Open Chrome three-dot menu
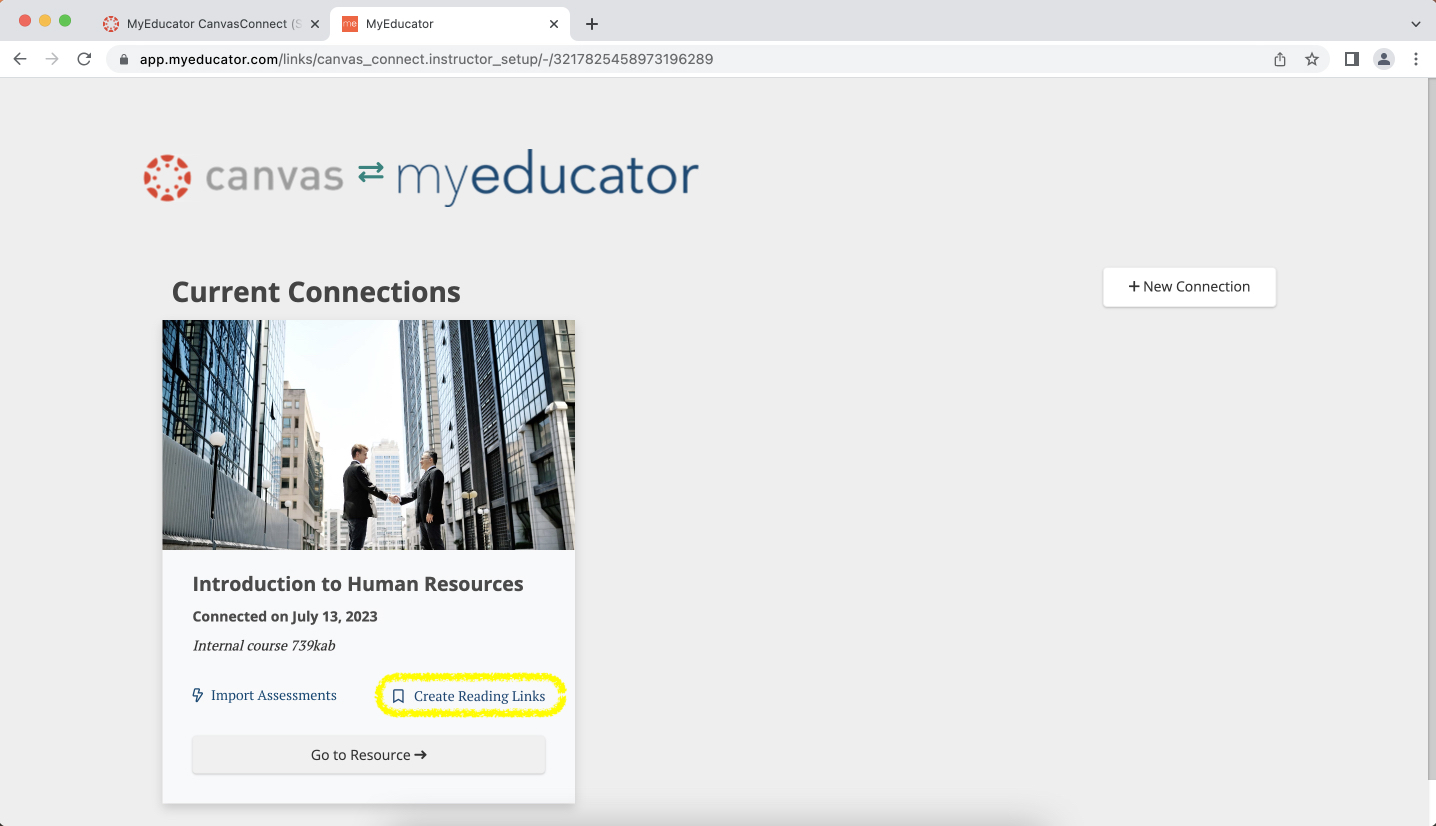Image resolution: width=1436 pixels, height=826 pixels. click(x=1416, y=59)
